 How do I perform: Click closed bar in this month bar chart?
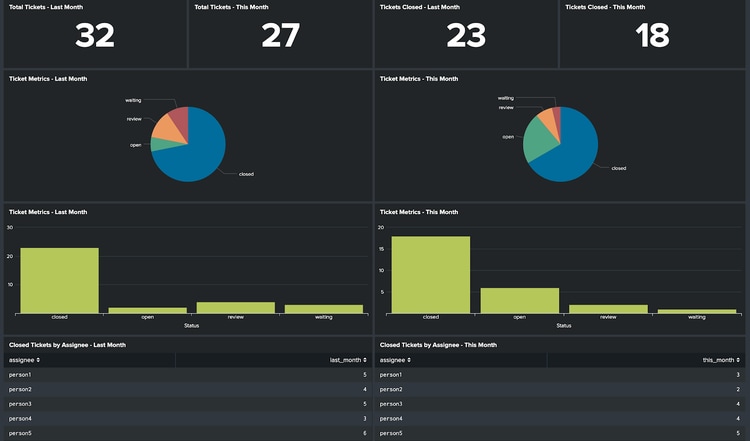coord(431,274)
